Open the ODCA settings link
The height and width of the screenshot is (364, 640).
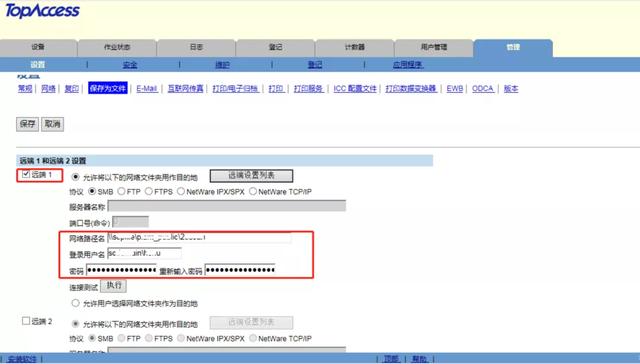483,89
